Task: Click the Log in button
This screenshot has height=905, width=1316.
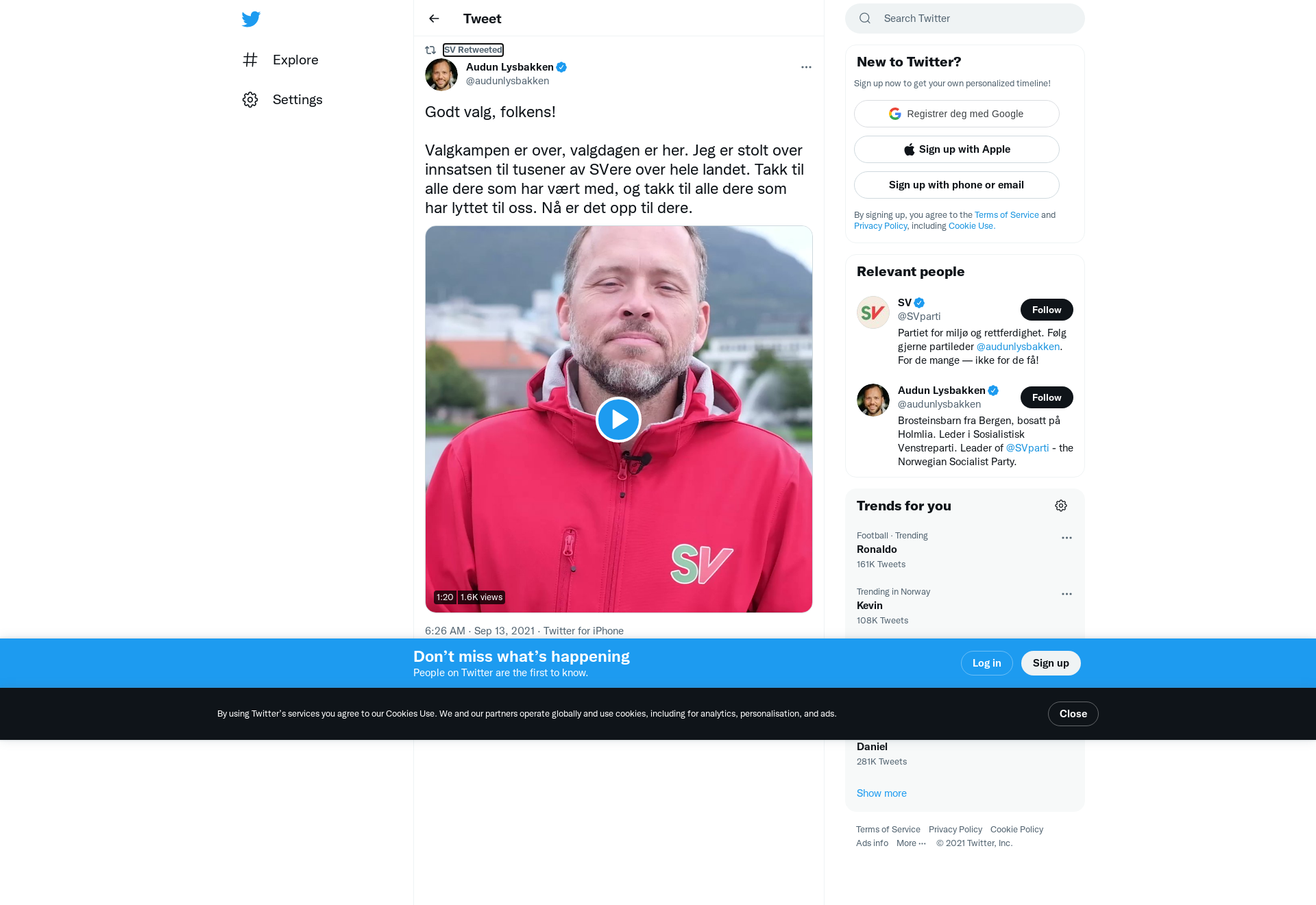Action: 987,663
